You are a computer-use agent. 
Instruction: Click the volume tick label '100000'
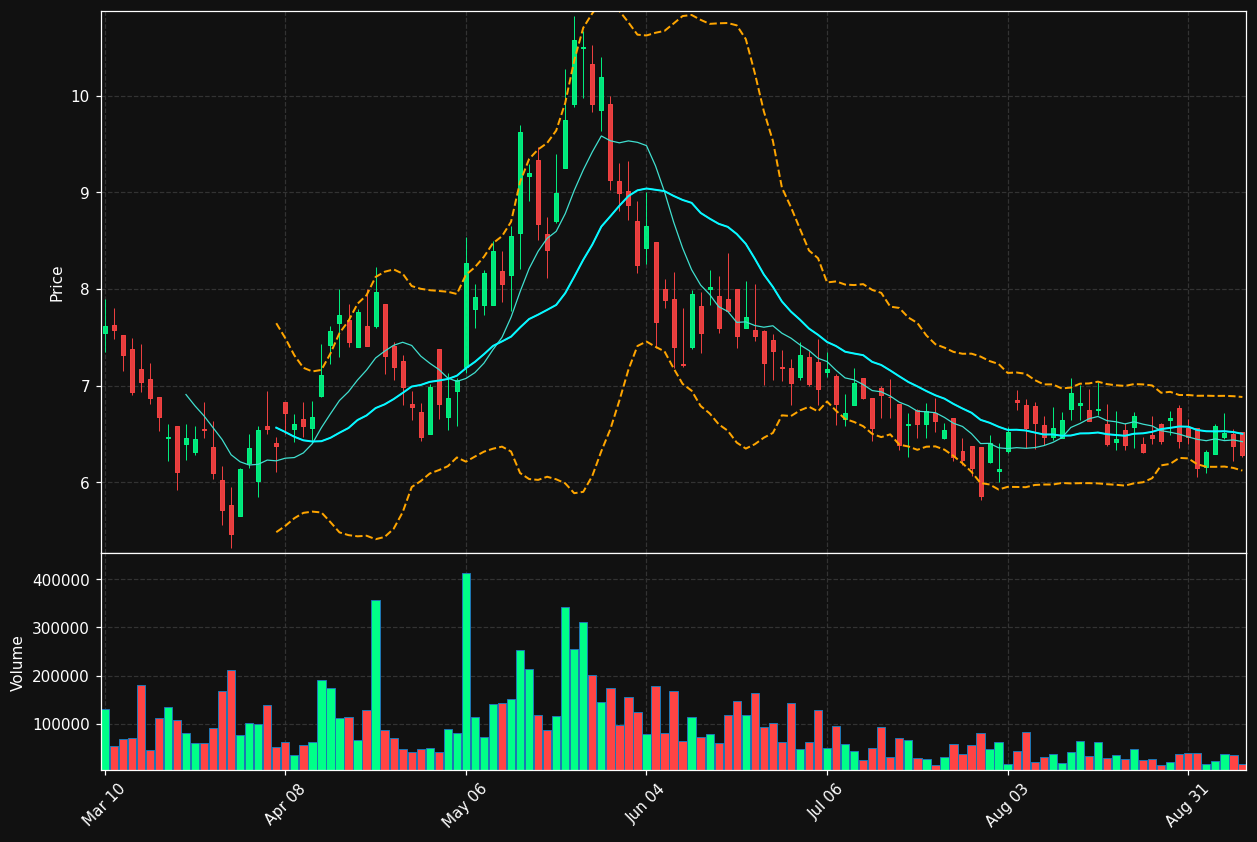(x=62, y=724)
